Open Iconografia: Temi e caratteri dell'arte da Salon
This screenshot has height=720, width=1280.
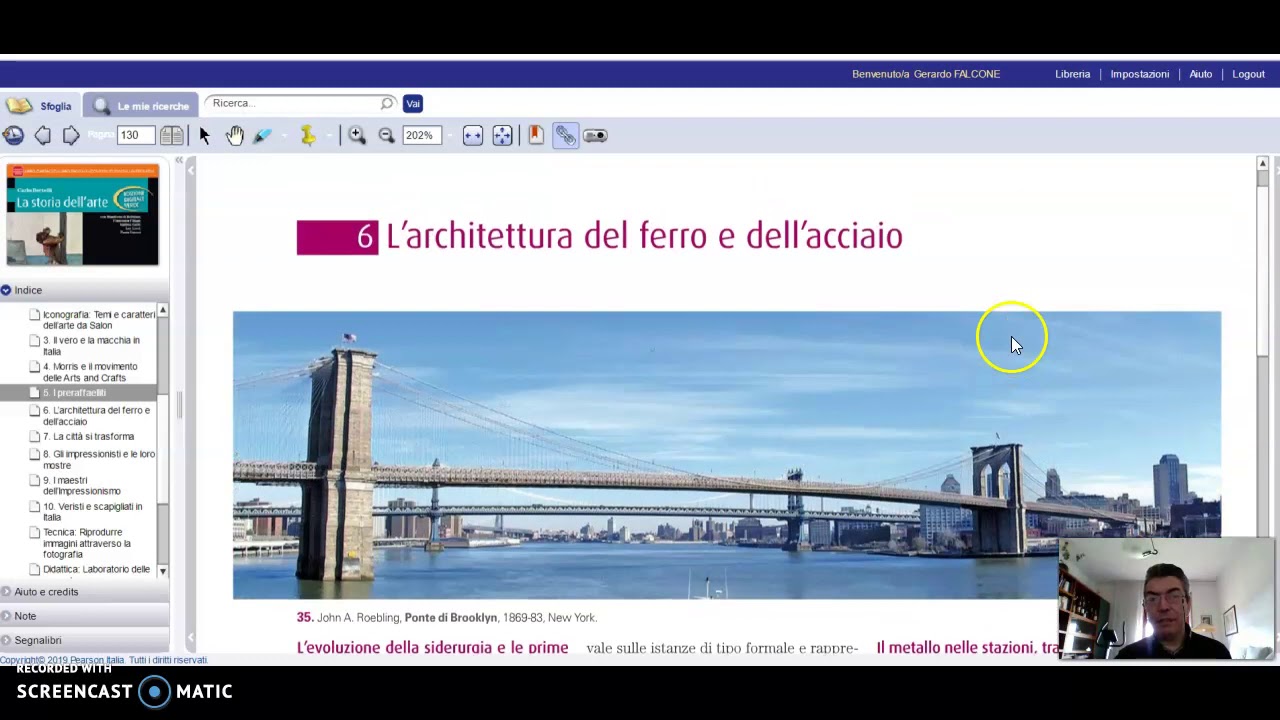92,320
